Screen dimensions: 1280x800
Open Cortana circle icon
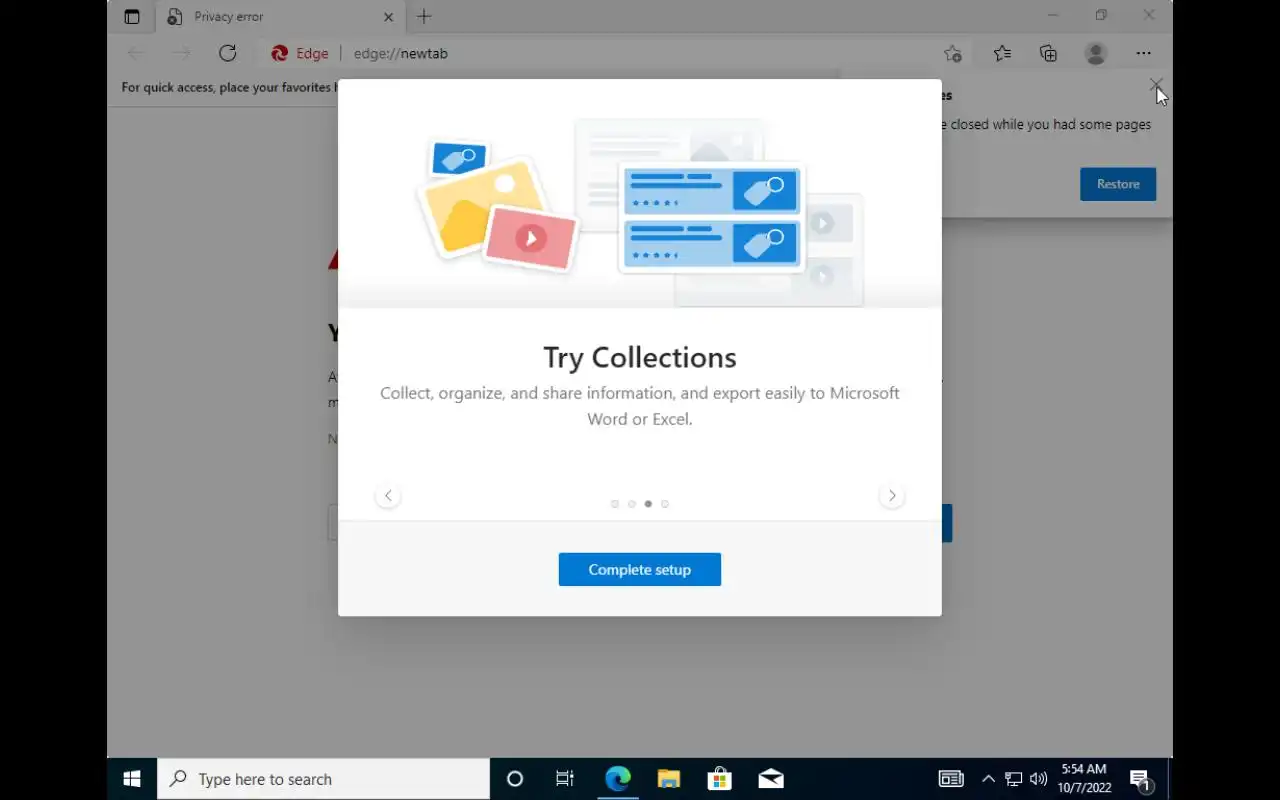coord(515,779)
